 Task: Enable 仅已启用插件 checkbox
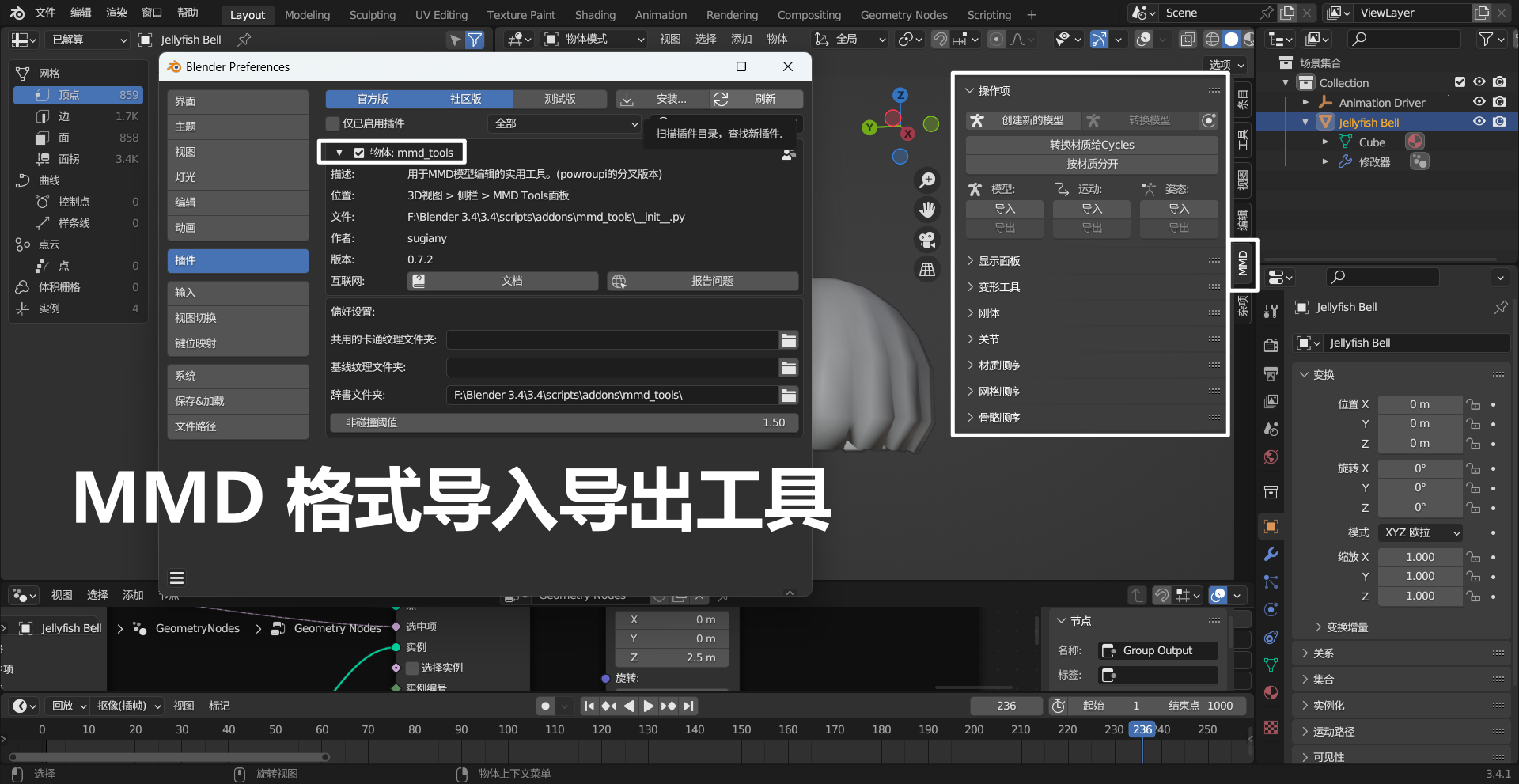(333, 123)
